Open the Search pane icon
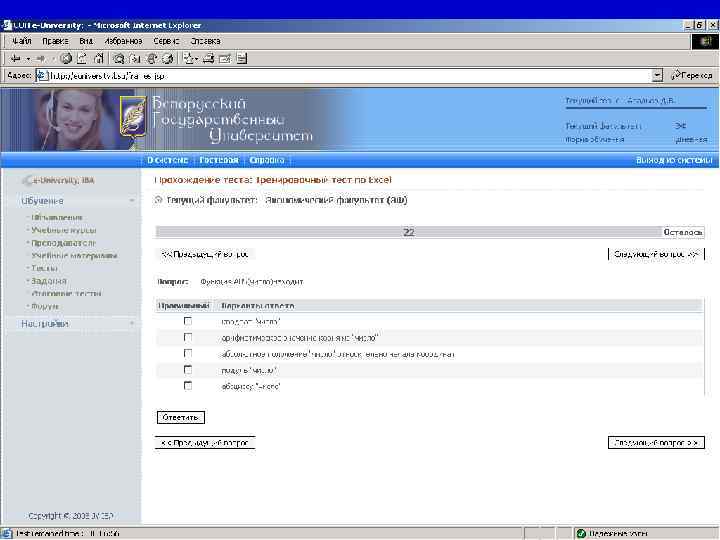 pos(119,58)
